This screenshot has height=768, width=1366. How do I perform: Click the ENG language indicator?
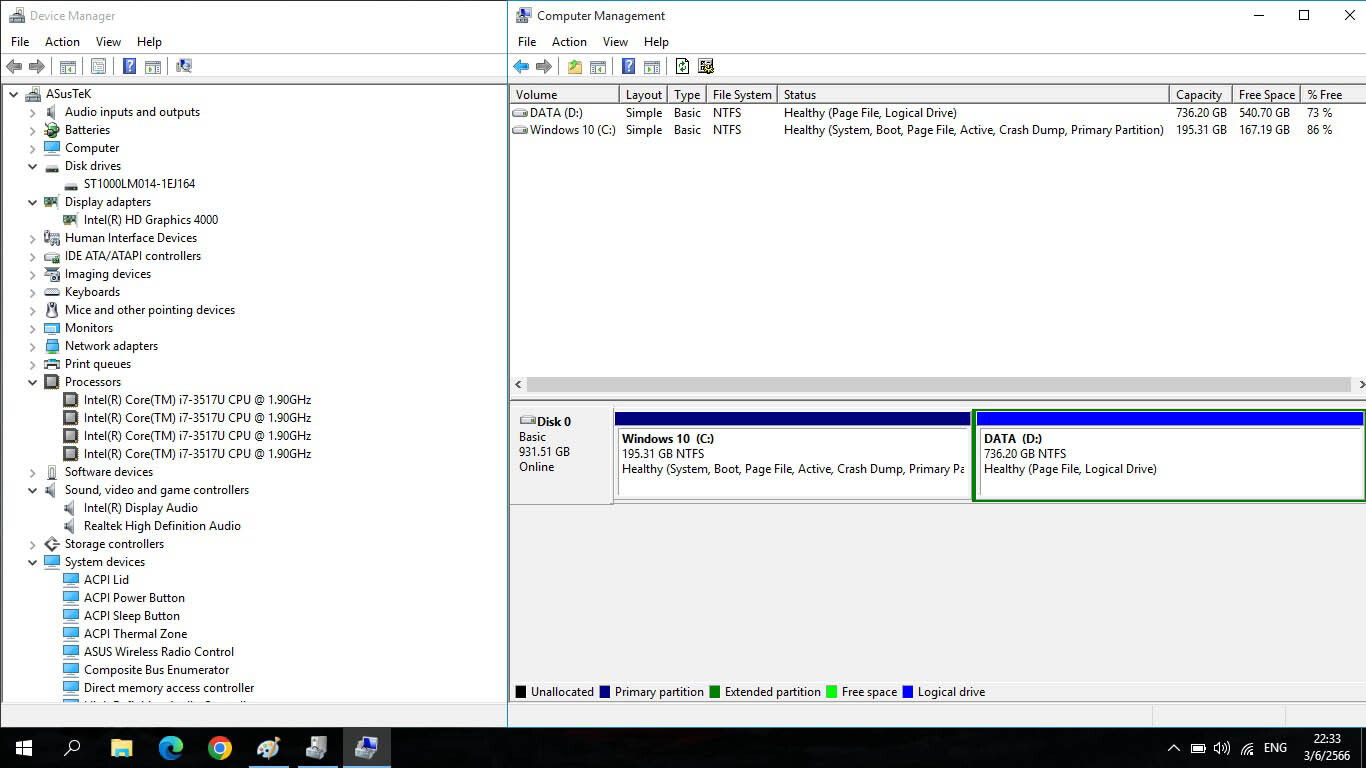[1275, 748]
